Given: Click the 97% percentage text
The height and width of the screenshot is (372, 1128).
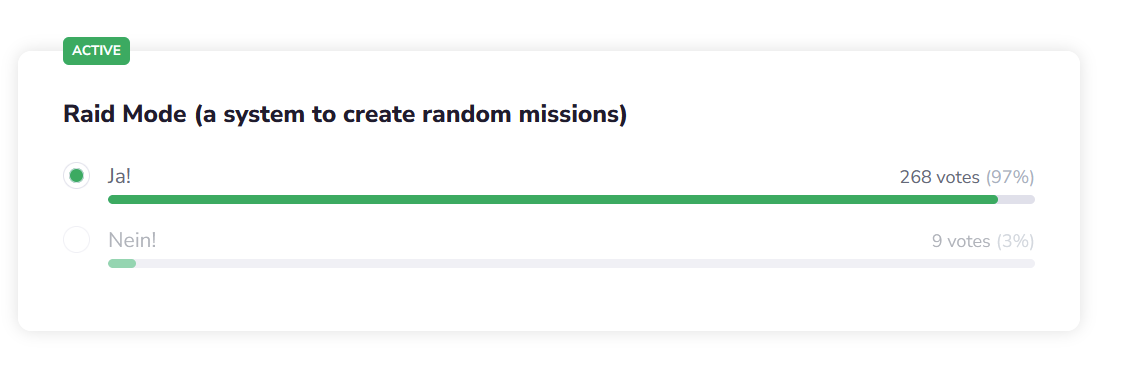Looking at the screenshot, I should coord(1010,177).
